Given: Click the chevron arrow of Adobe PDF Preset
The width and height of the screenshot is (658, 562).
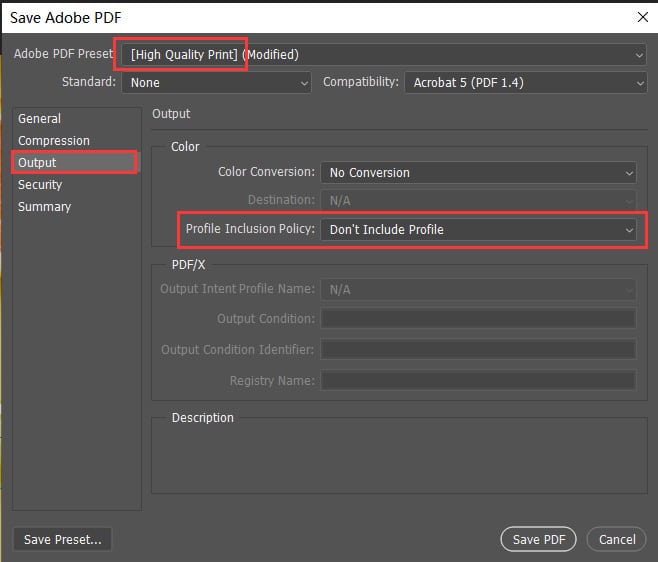Looking at the screenshot, I should pyautogui.click(x=639, y=55).
